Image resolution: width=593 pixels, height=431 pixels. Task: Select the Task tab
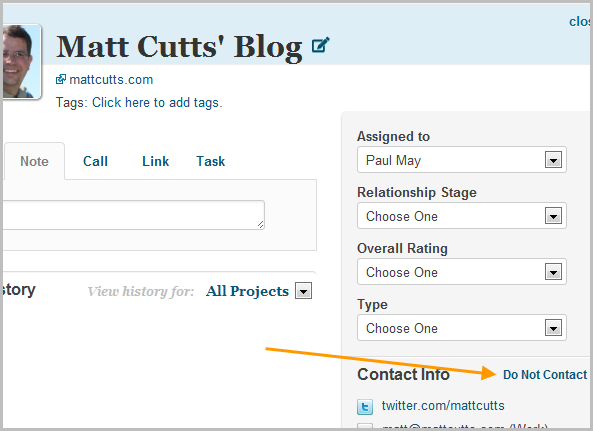[211, 161]
